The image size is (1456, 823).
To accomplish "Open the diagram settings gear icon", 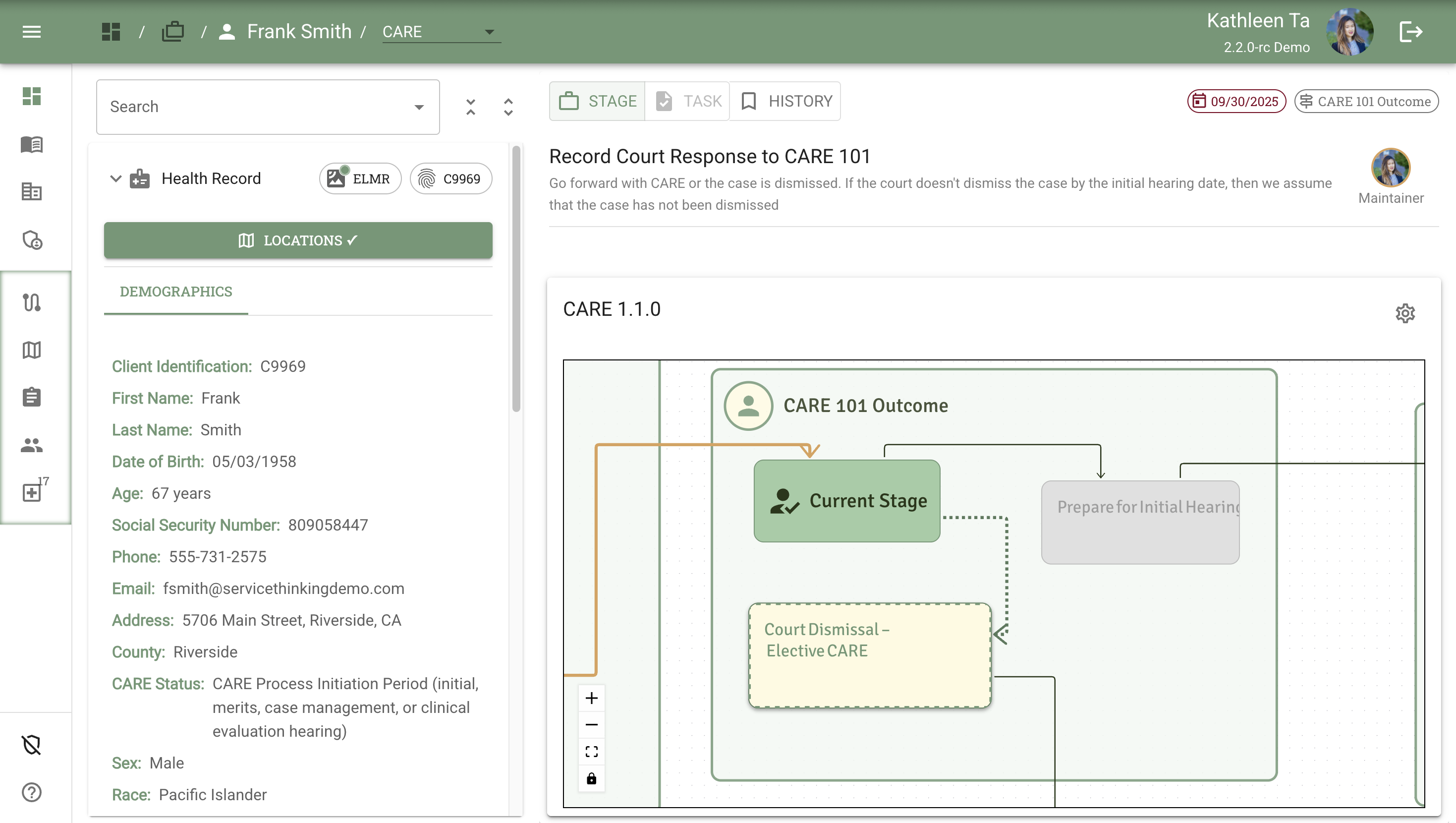I will 1404,313.
